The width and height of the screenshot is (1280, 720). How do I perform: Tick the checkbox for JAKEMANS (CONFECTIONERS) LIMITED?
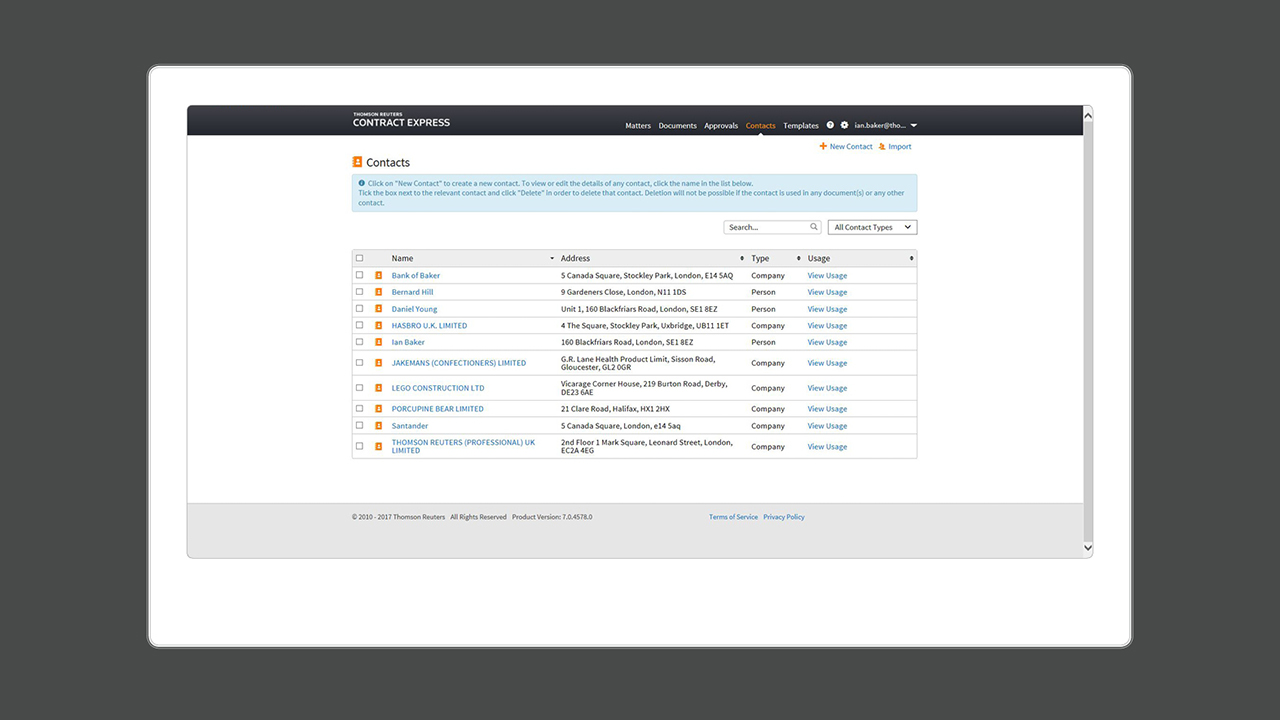(x=360, y=363)
